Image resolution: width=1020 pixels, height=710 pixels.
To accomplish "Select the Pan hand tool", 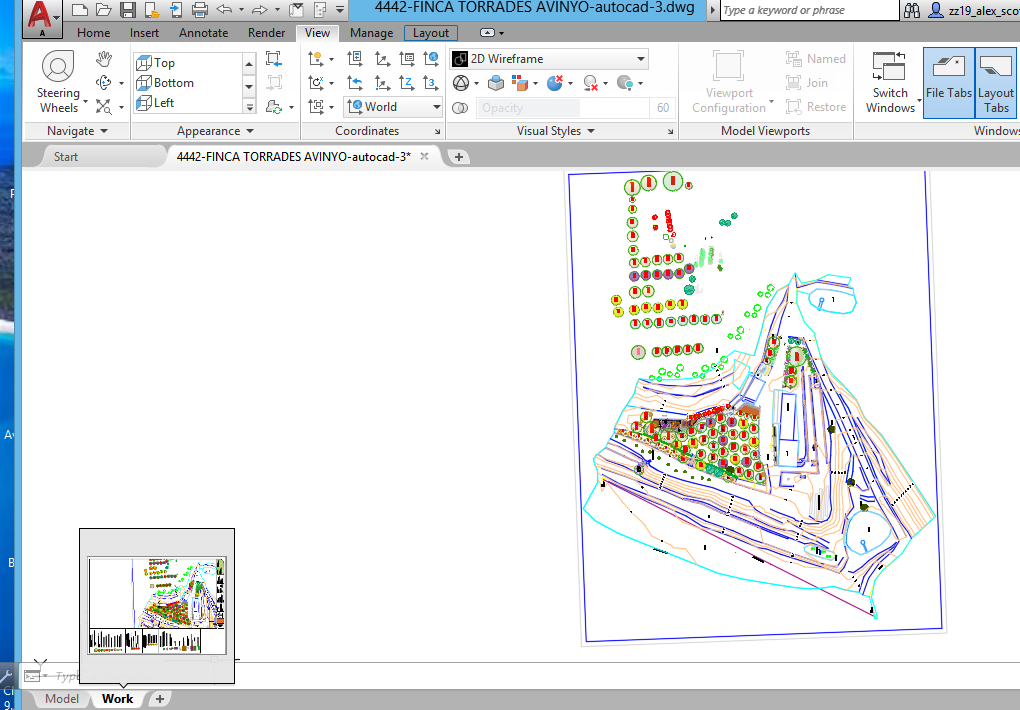I will [104, 61].
